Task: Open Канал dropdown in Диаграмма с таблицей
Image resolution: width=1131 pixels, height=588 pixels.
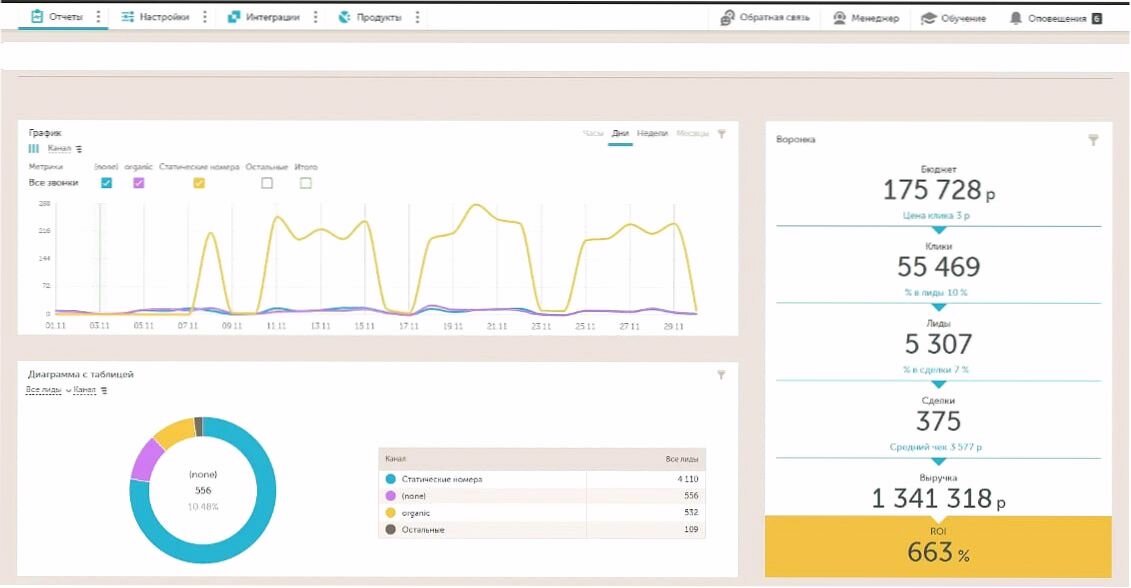Action: 84,390
